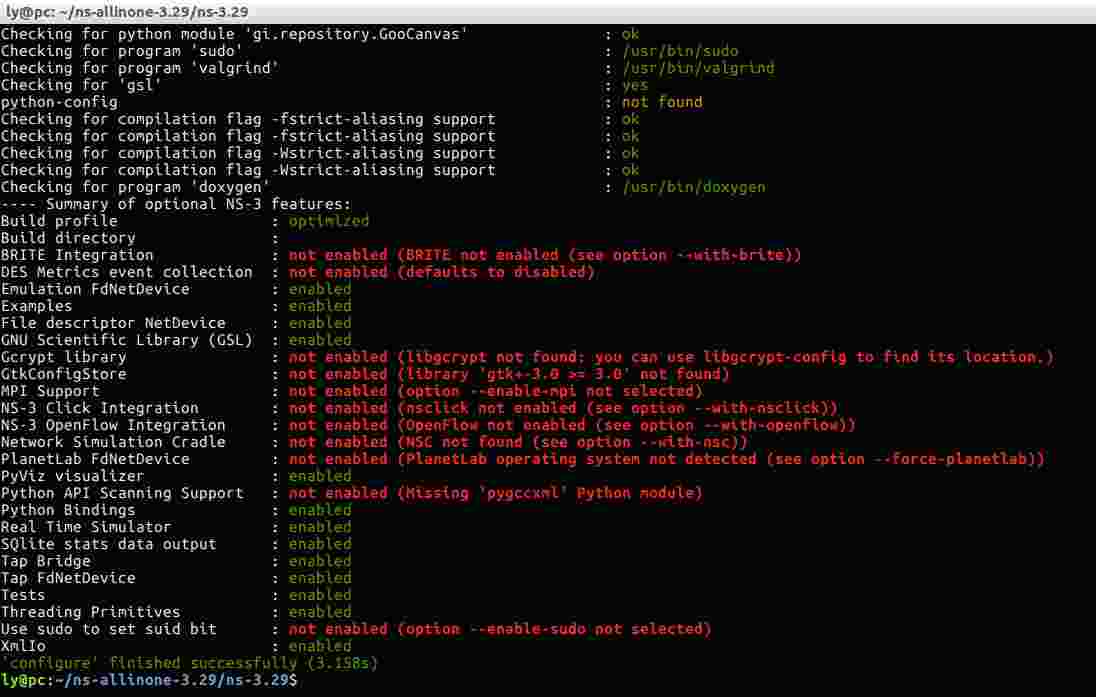
Task: Click the 'MPI Support' label
Action: 50,391
